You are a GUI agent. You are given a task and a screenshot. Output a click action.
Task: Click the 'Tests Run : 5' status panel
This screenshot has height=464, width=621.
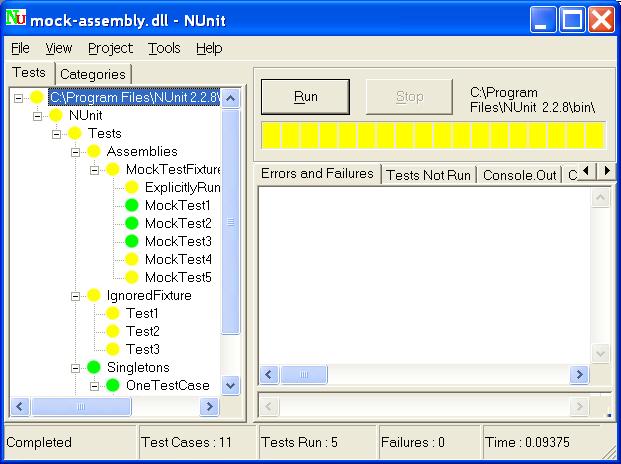coord(318,442)
